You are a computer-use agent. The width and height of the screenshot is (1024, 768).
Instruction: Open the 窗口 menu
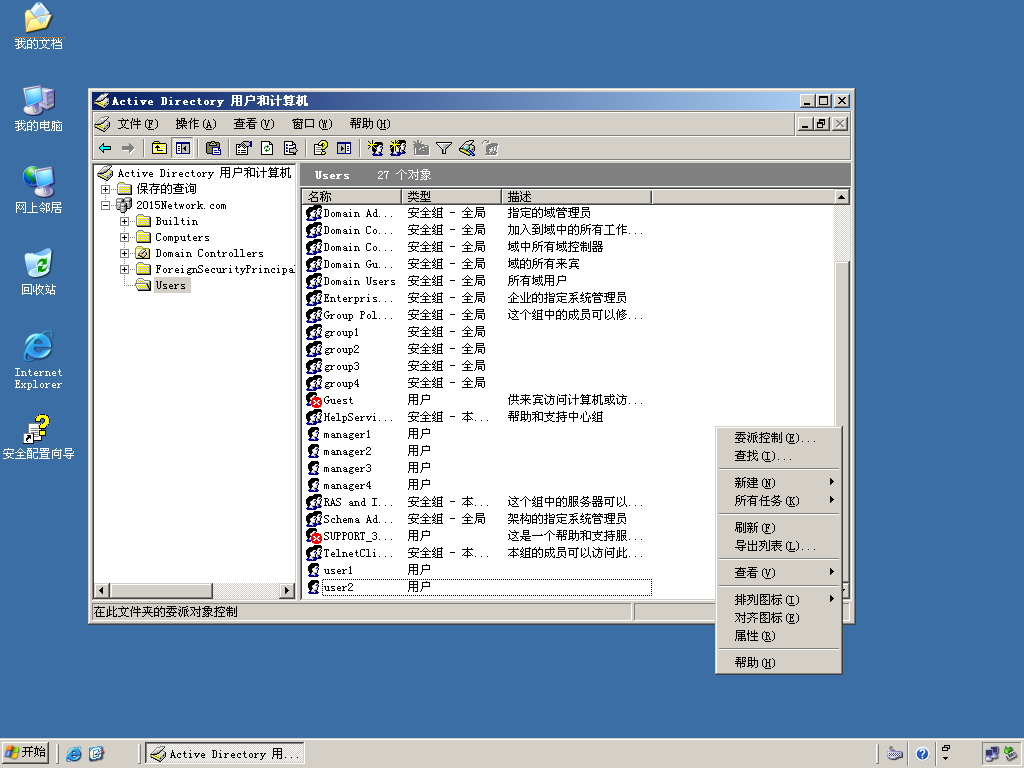312,124
